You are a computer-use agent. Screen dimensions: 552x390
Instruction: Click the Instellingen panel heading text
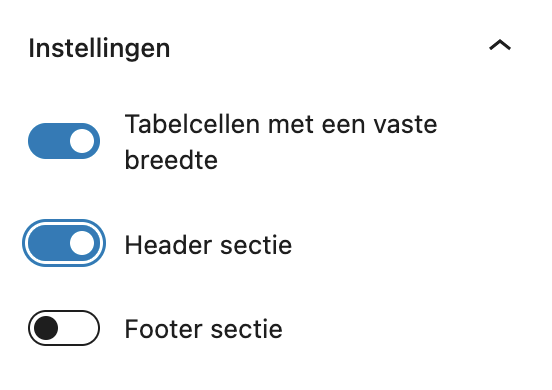click(x=99, y=49)
